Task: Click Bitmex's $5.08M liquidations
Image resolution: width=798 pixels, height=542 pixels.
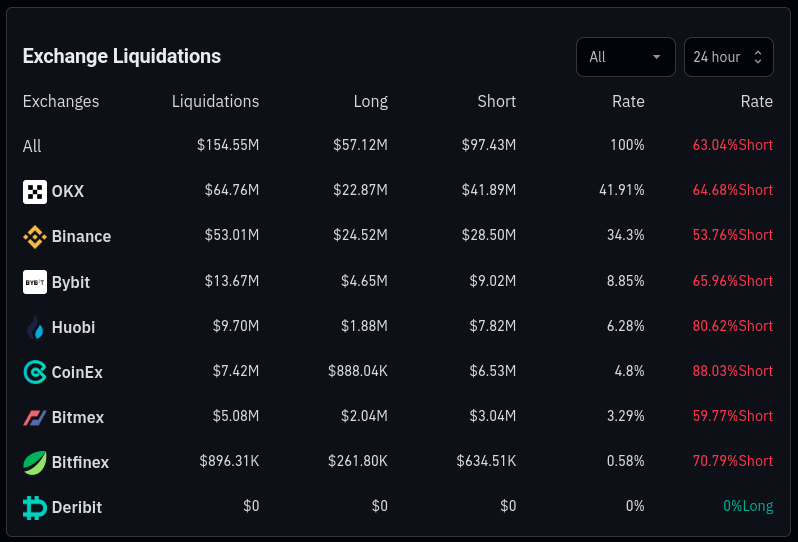Action: click(x=236, y=416)
